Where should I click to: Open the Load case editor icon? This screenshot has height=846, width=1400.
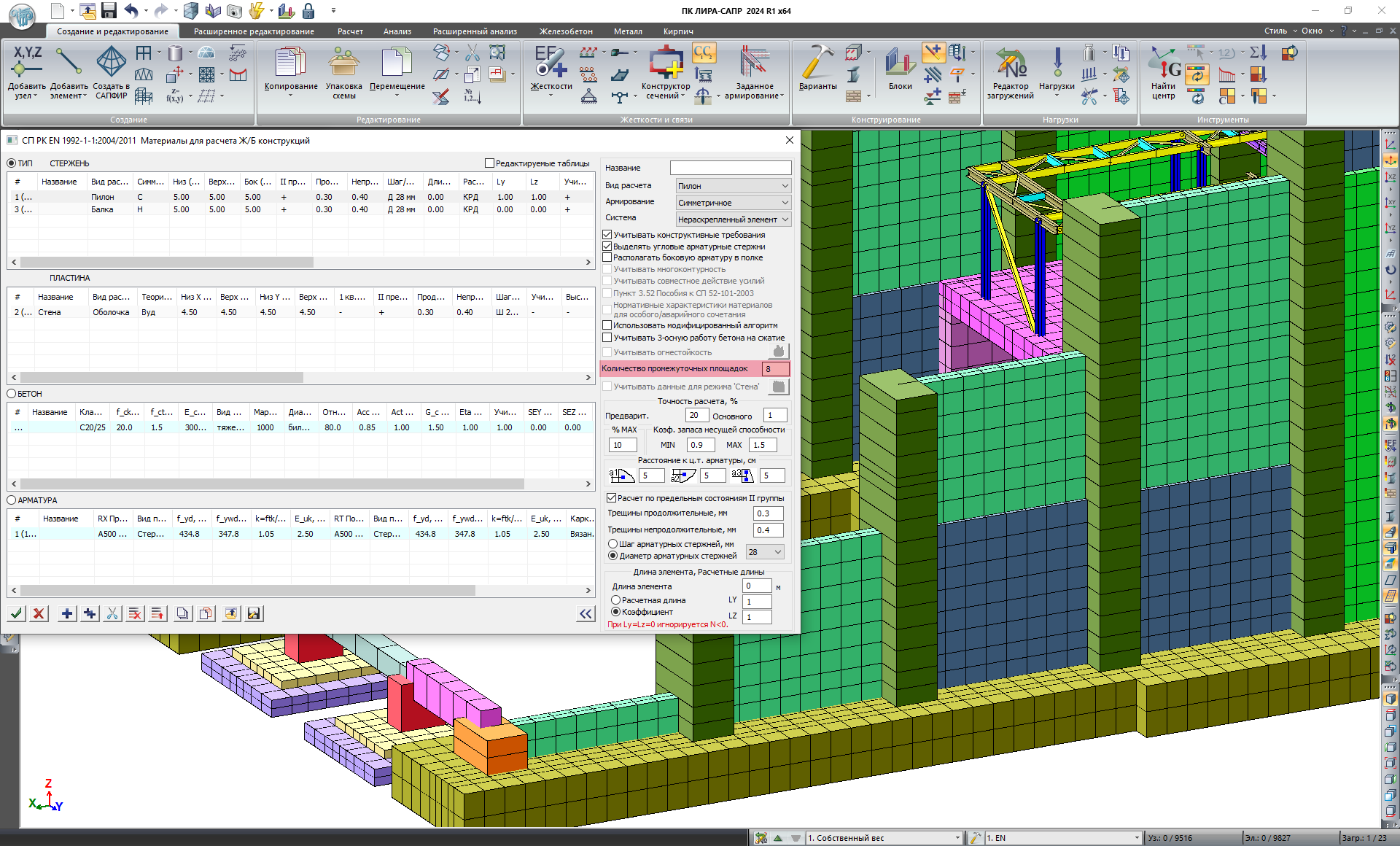click(x=1010, y=66)
